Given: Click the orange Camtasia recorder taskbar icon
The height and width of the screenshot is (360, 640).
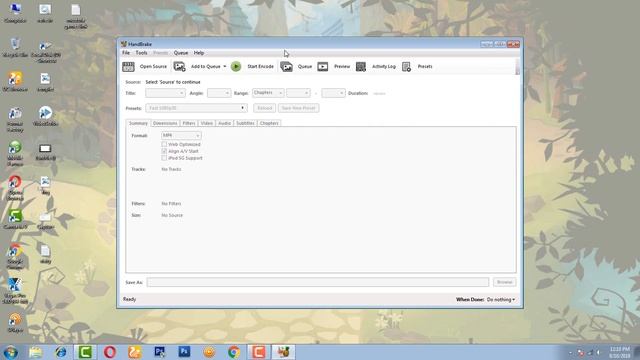Looking at the screenshot, I should click(x=258, y=352).
